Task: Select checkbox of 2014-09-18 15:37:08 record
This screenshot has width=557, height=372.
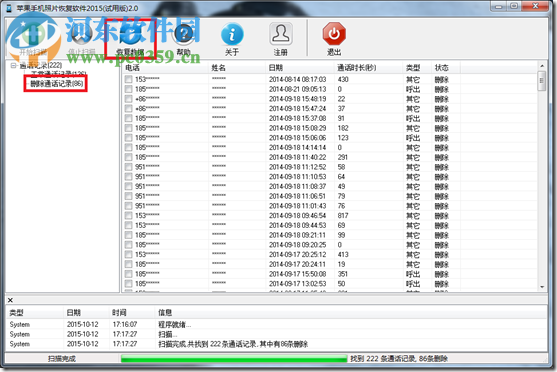Action: (129, 118)
